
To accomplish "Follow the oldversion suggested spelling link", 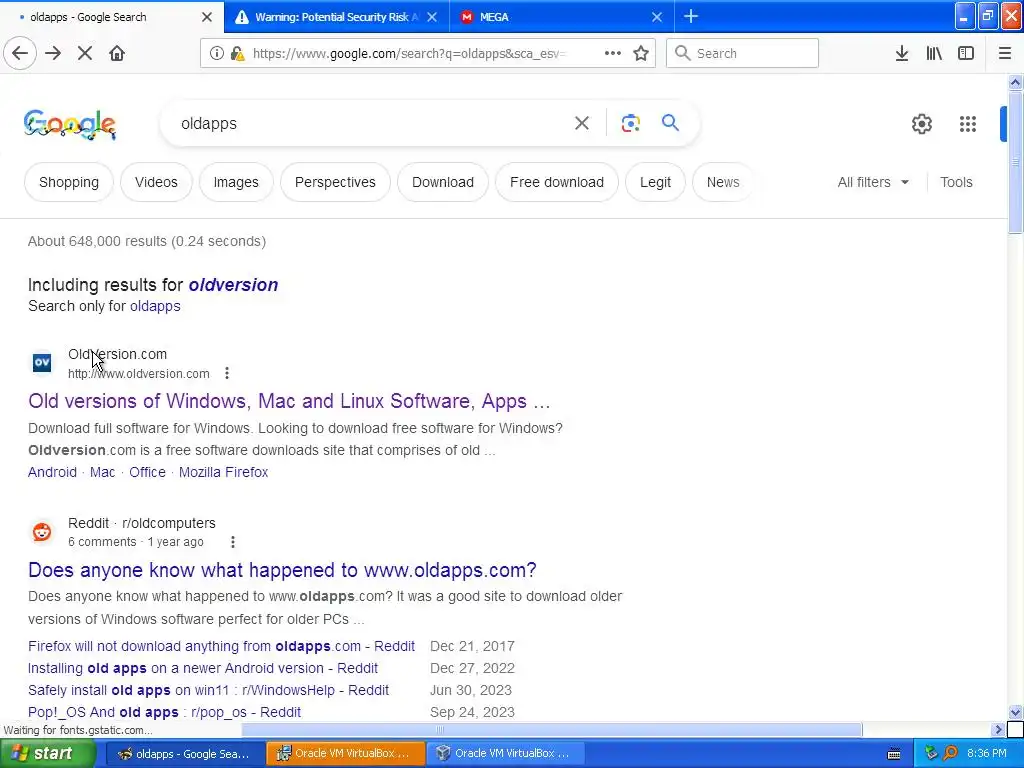I will [x=233, y=285].
